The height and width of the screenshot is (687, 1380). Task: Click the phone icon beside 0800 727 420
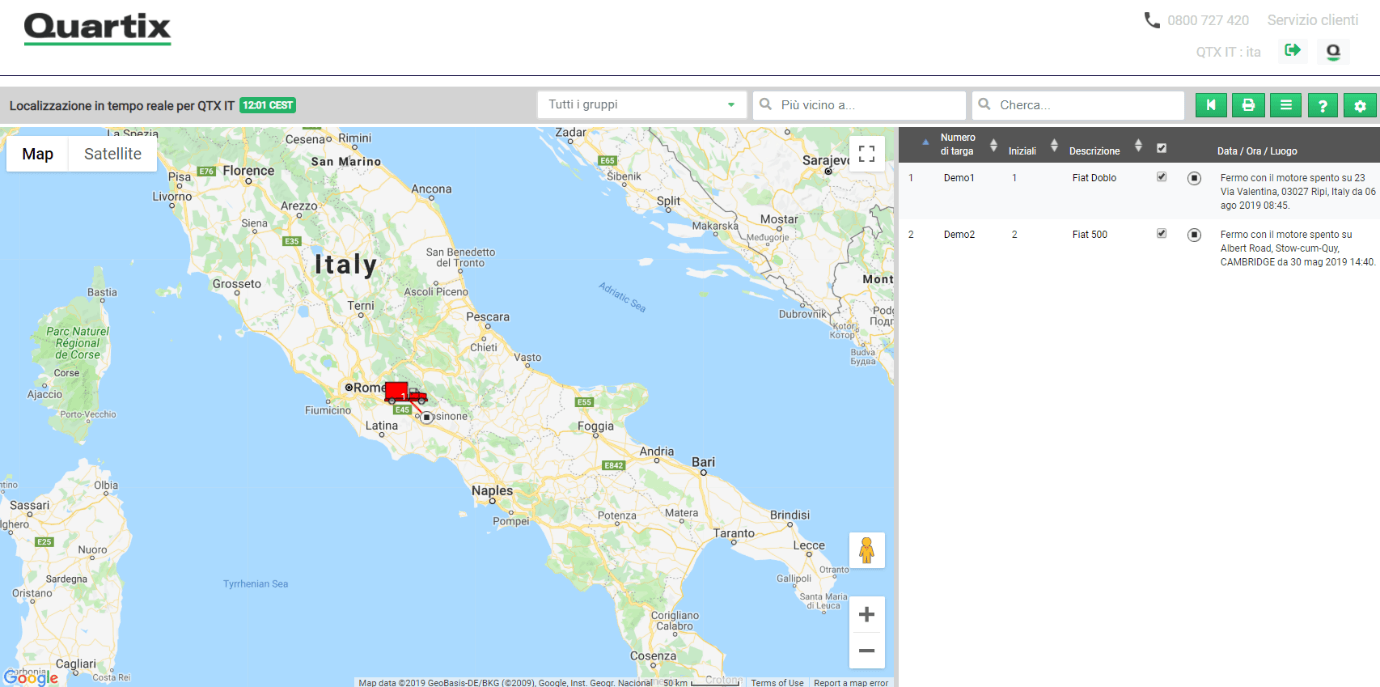pyautogui.click(x=1152, y=20)
